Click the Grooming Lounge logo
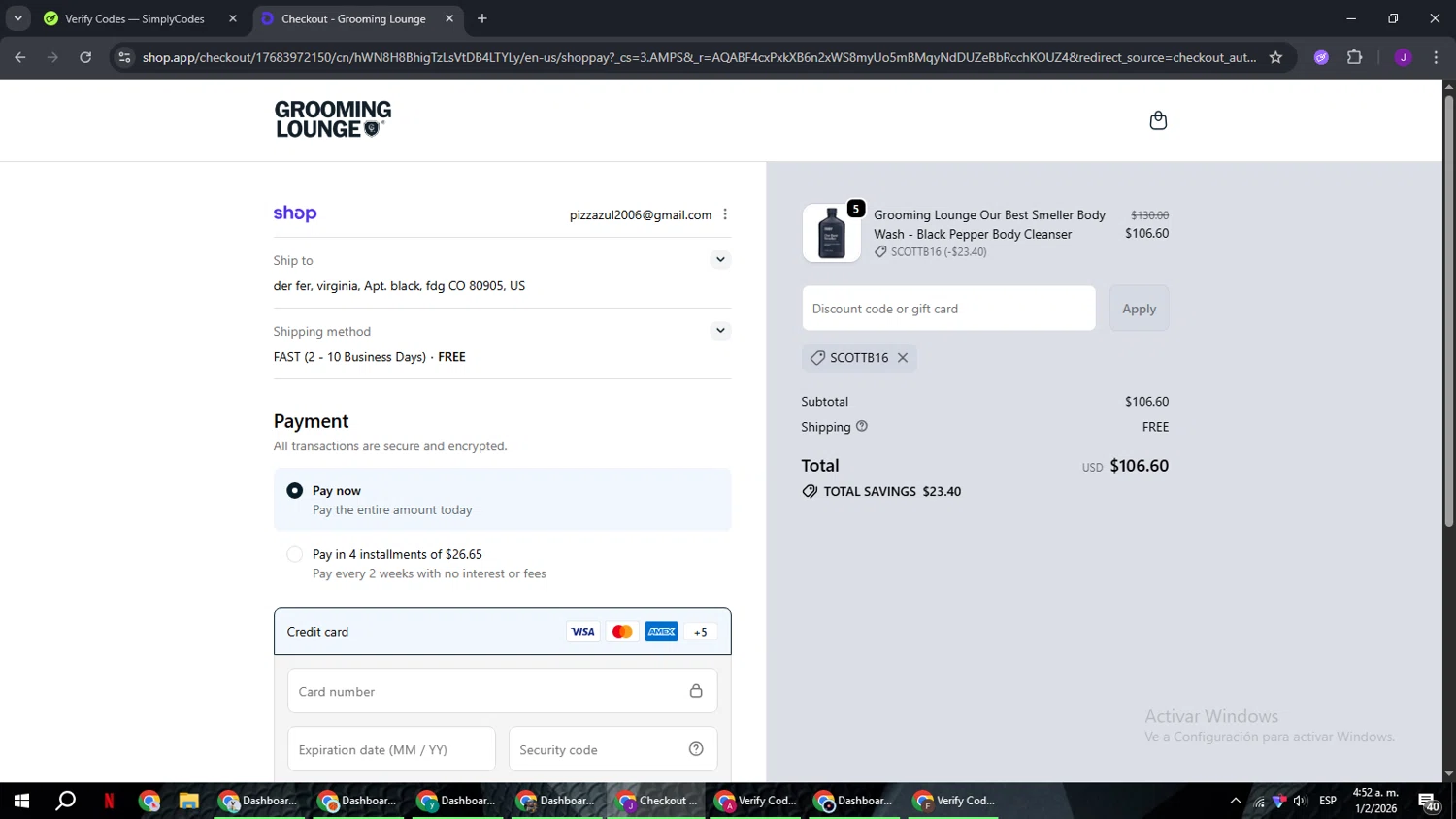 333,119
